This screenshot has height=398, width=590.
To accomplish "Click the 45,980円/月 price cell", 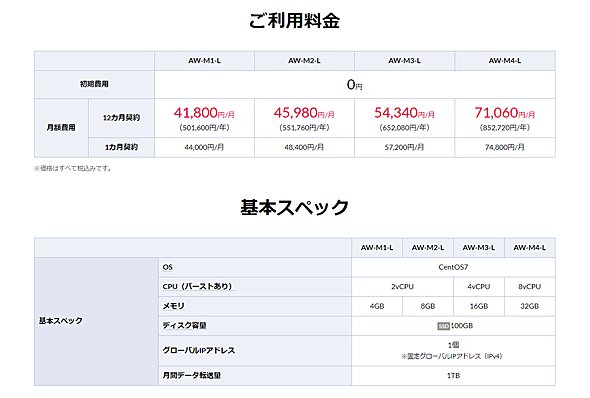I will [x=304, y=118].
